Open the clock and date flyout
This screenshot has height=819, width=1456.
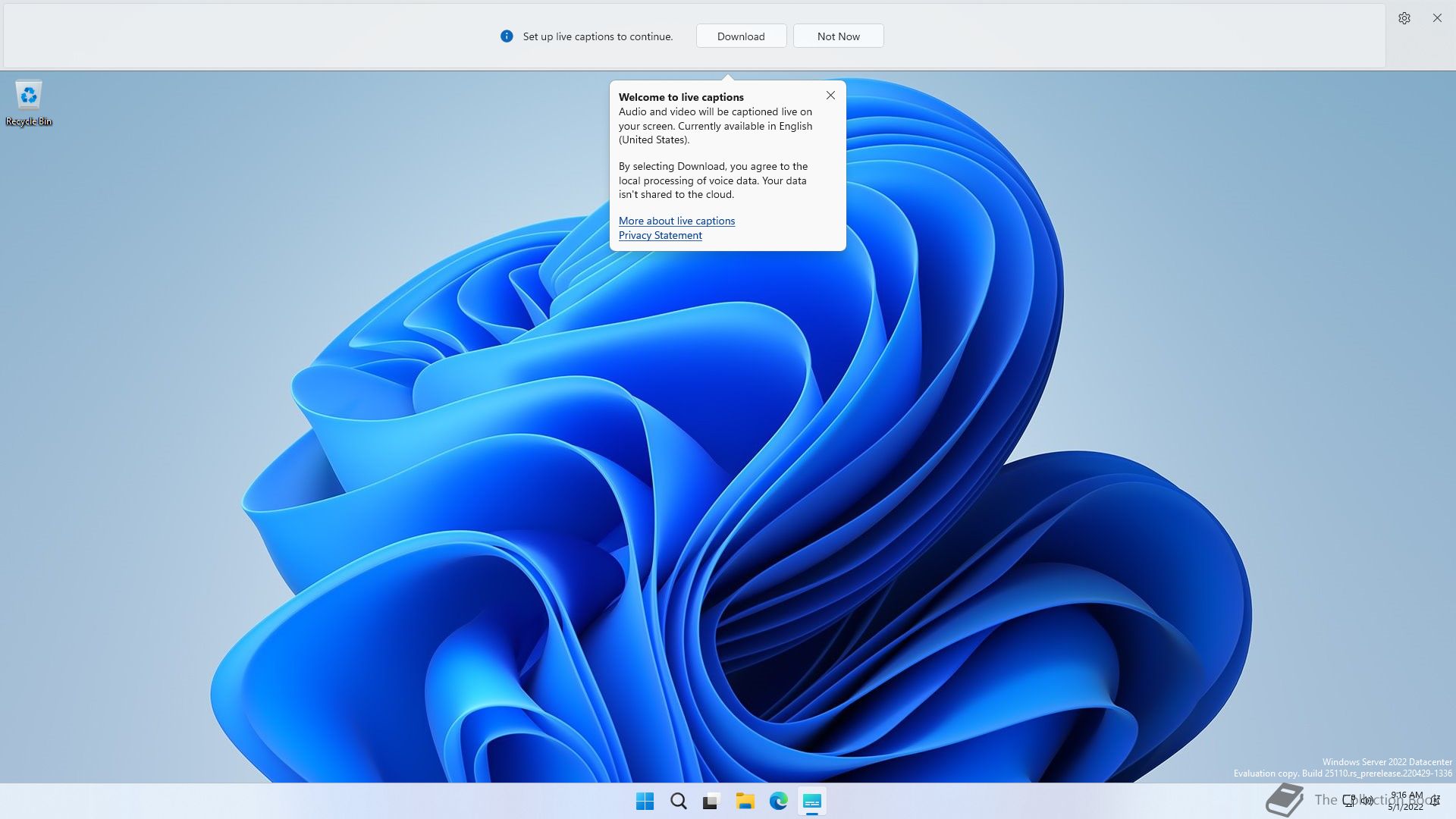tap(1406, 801)
